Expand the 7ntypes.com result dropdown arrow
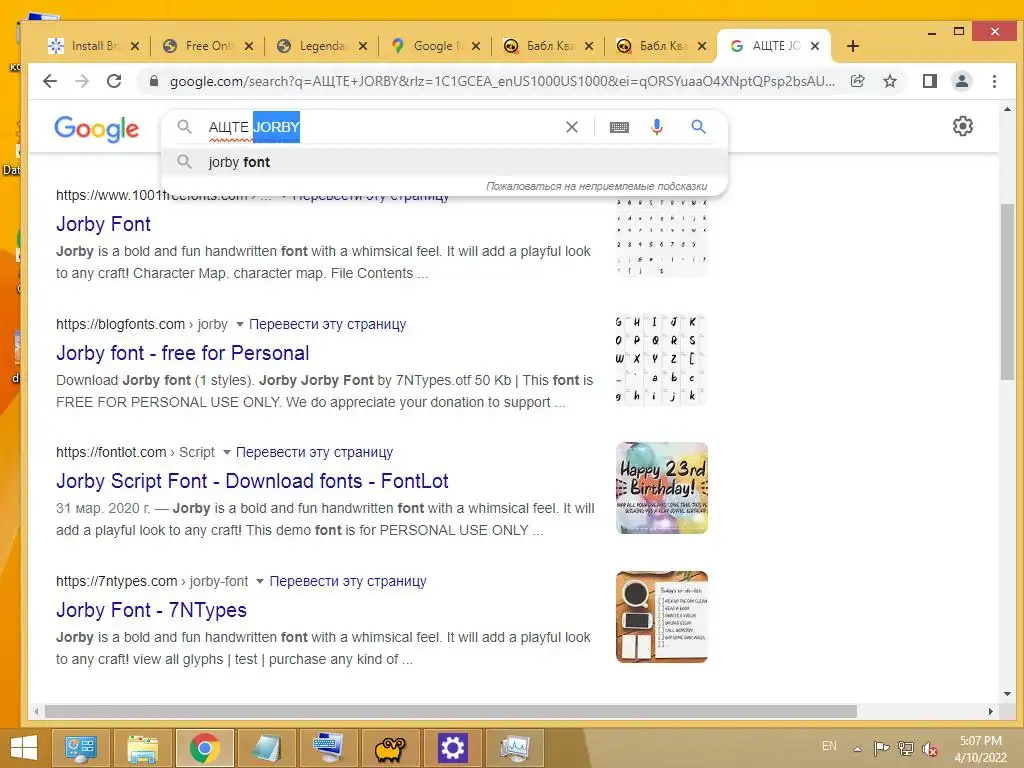 click(x=259, y=581)
